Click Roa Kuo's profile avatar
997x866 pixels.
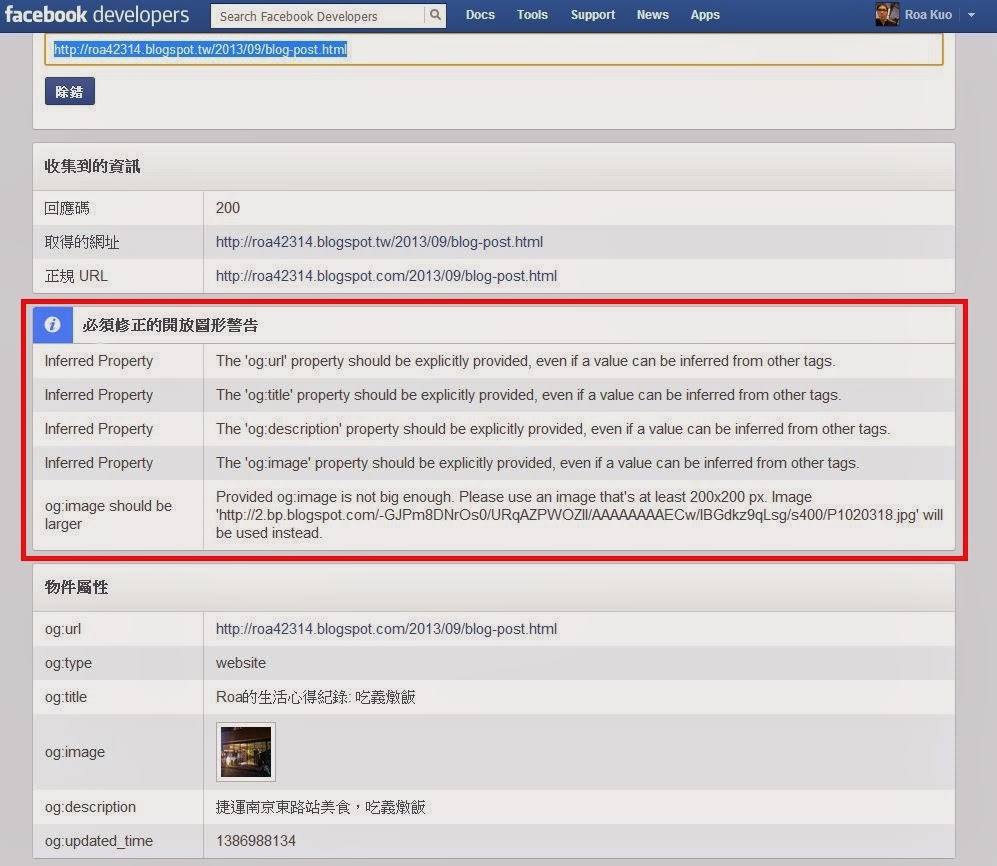[886, 14]
